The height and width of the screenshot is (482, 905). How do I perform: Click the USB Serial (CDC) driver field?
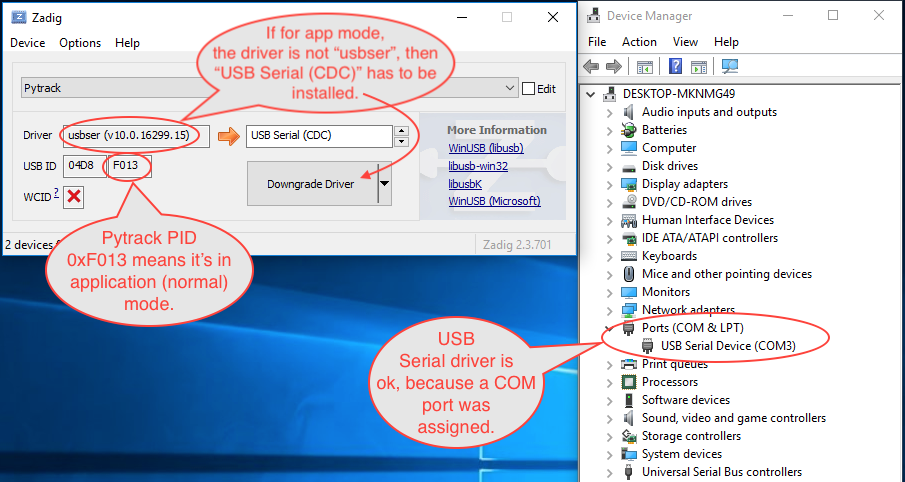(x=318, y=136)
